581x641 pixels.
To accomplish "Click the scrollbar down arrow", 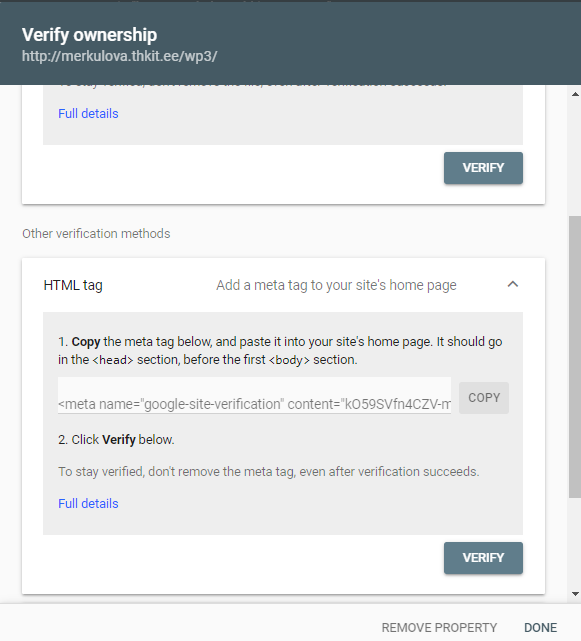I will 575,594.
